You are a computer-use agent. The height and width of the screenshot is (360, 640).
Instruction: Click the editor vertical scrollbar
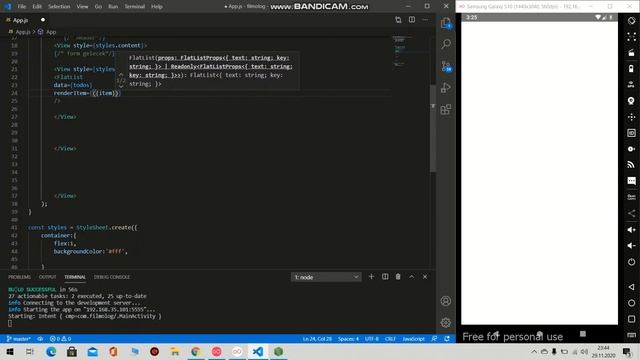(x=433, y=129)
